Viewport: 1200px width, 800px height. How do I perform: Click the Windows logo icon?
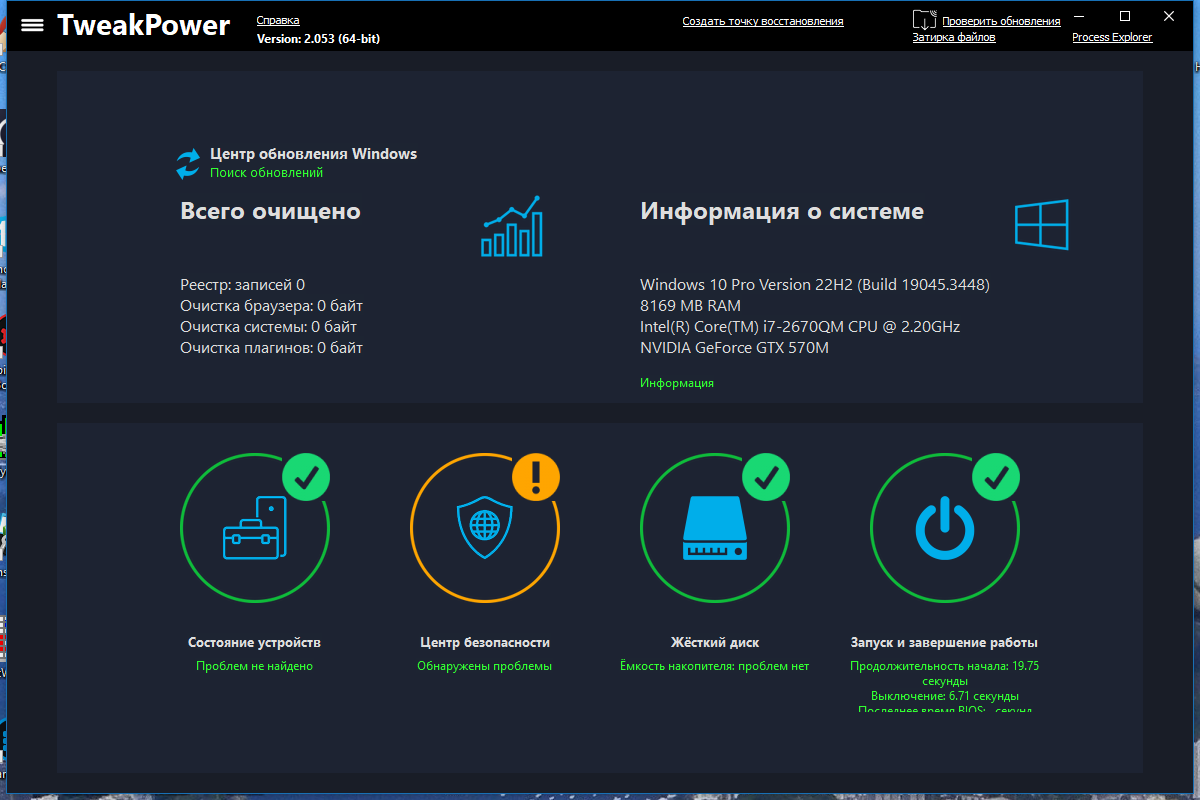tap(1041, 224)
